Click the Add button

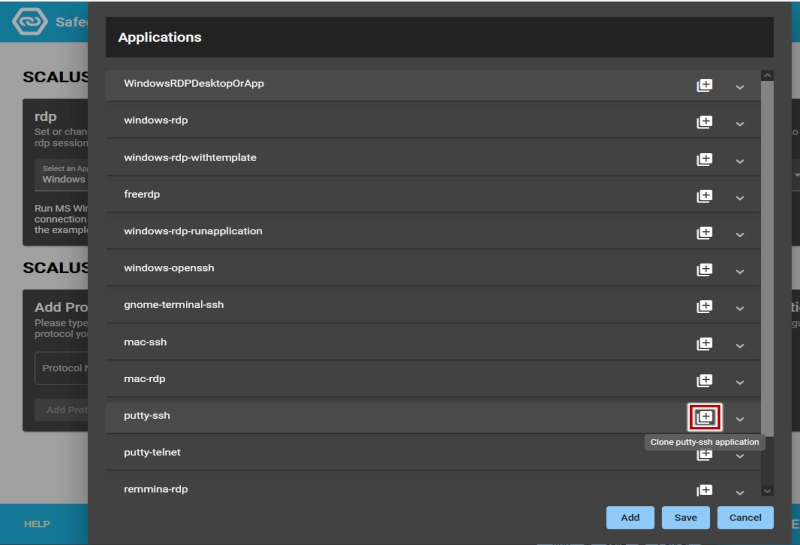[630, 517]
